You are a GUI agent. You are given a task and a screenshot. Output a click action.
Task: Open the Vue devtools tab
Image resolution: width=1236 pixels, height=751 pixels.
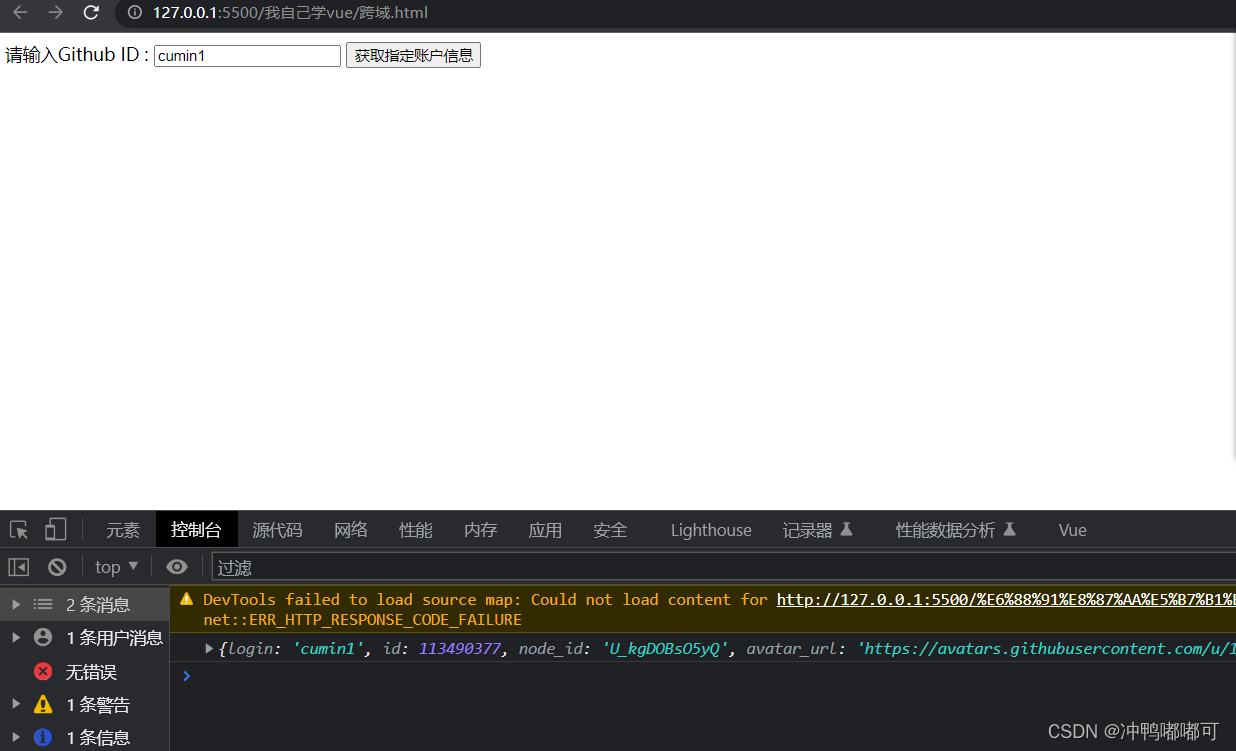pyautogui.click(x=1072, y=530)
